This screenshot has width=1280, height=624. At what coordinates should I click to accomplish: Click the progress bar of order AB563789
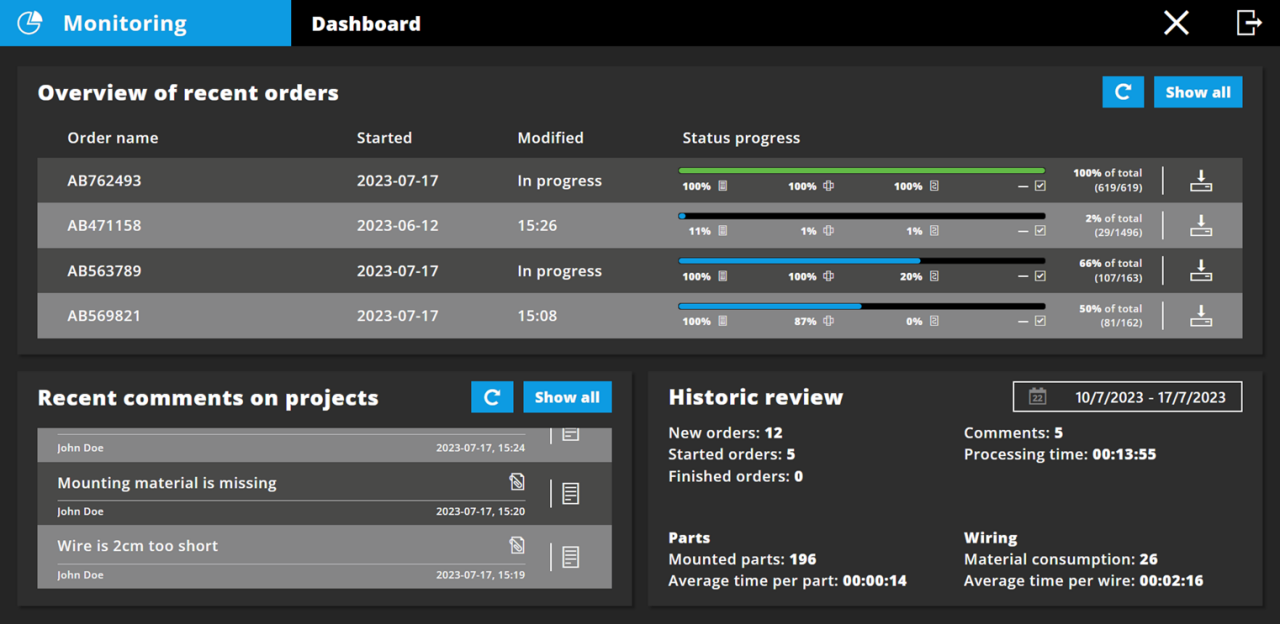[861, 261]
